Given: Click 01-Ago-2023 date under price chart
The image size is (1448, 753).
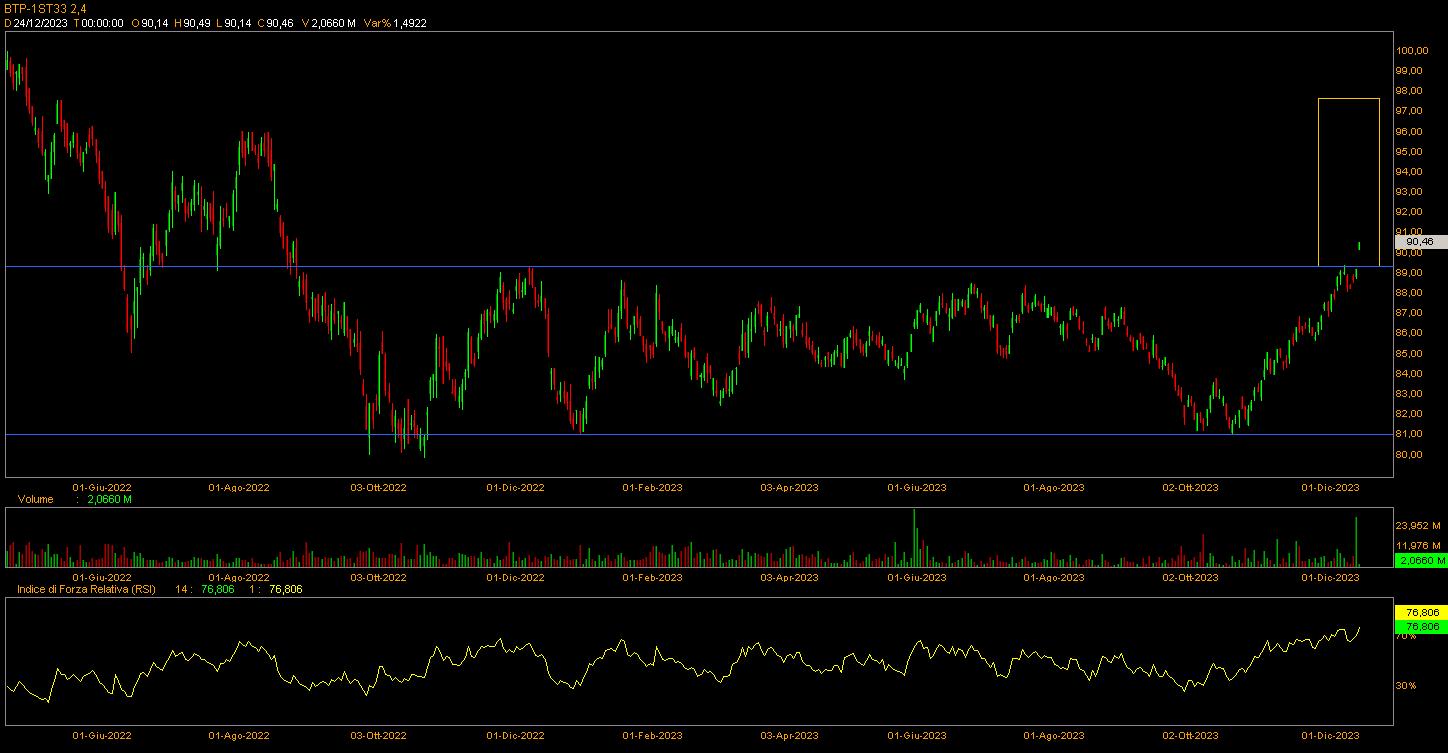Looking at the screenshot, I should (x=1054, y=488).
